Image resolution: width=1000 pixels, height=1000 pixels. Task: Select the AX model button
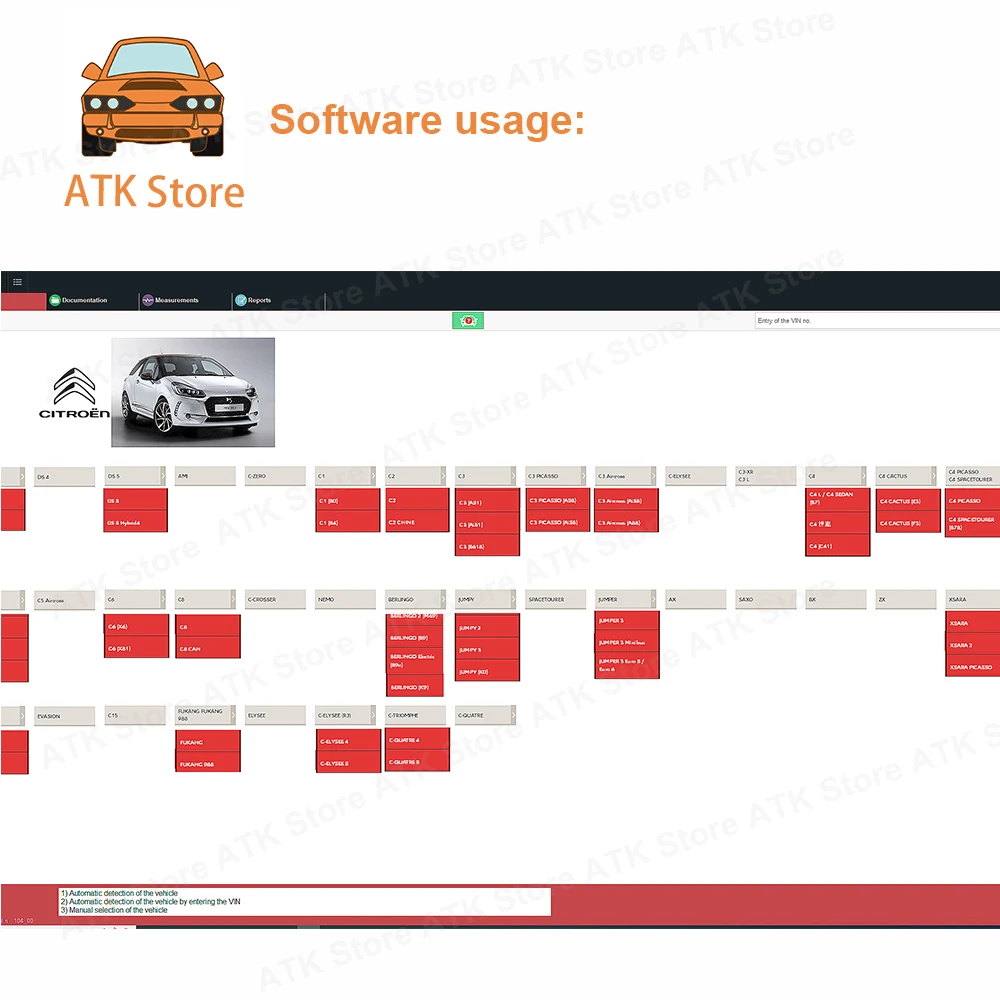pos(696,599)
